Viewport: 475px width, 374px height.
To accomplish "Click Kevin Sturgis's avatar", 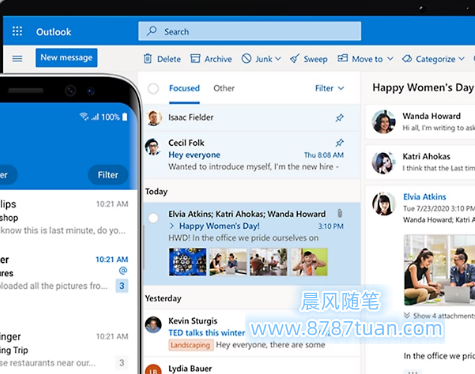I will coord(153,324).
